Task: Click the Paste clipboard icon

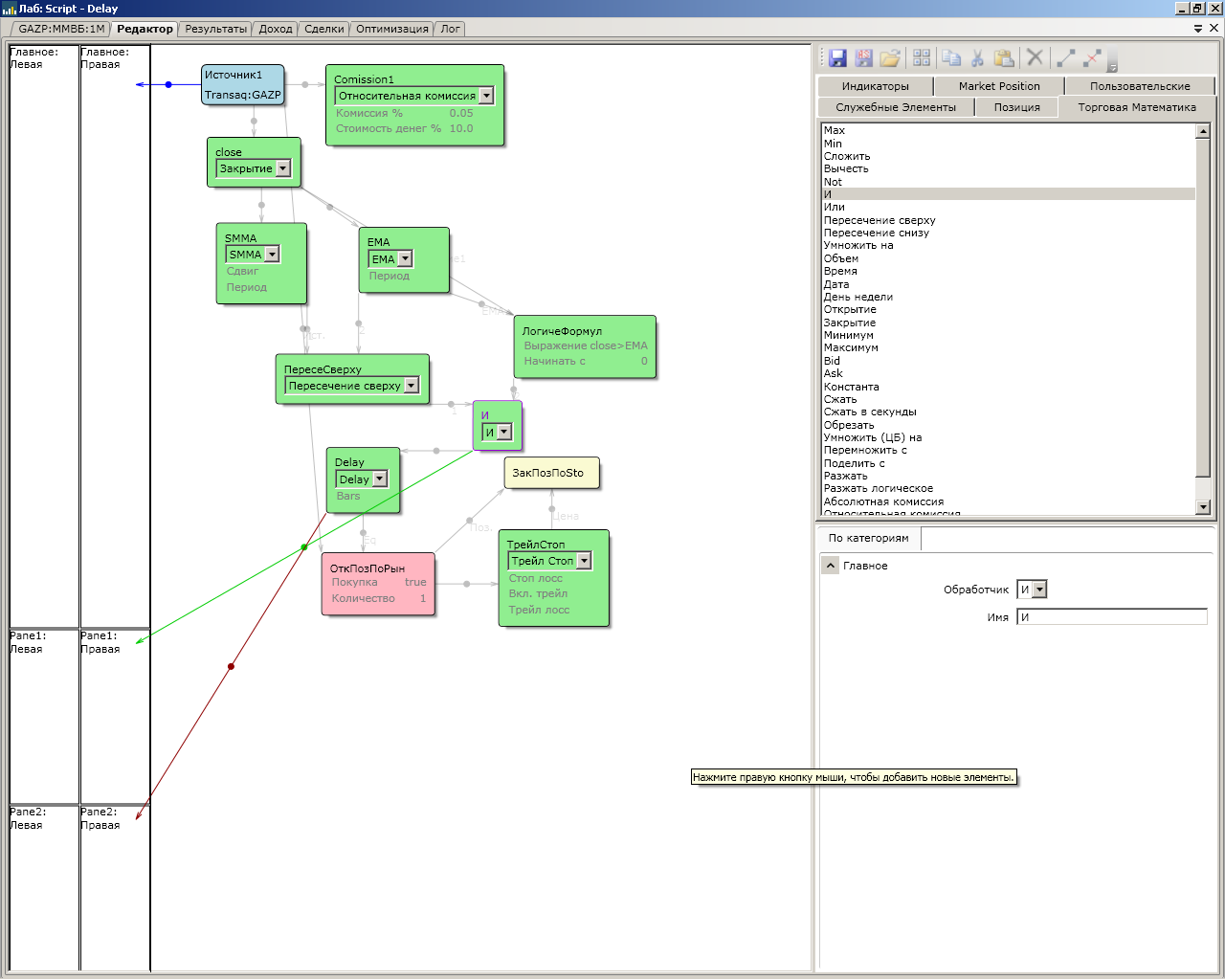Action: coord(1003,58)
